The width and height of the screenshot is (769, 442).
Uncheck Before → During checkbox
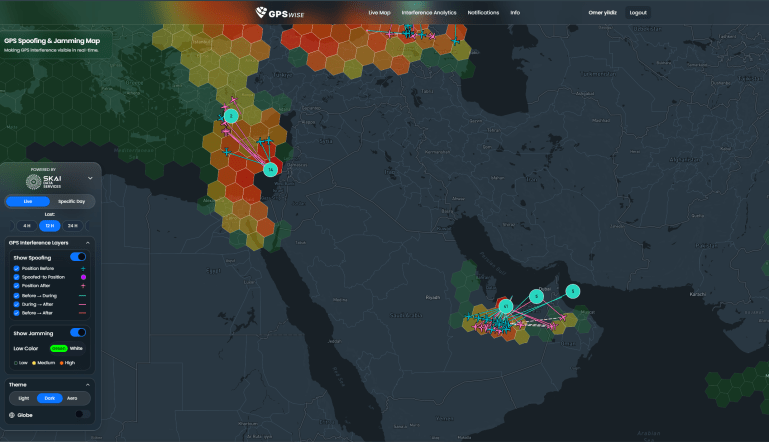(17, 296)
